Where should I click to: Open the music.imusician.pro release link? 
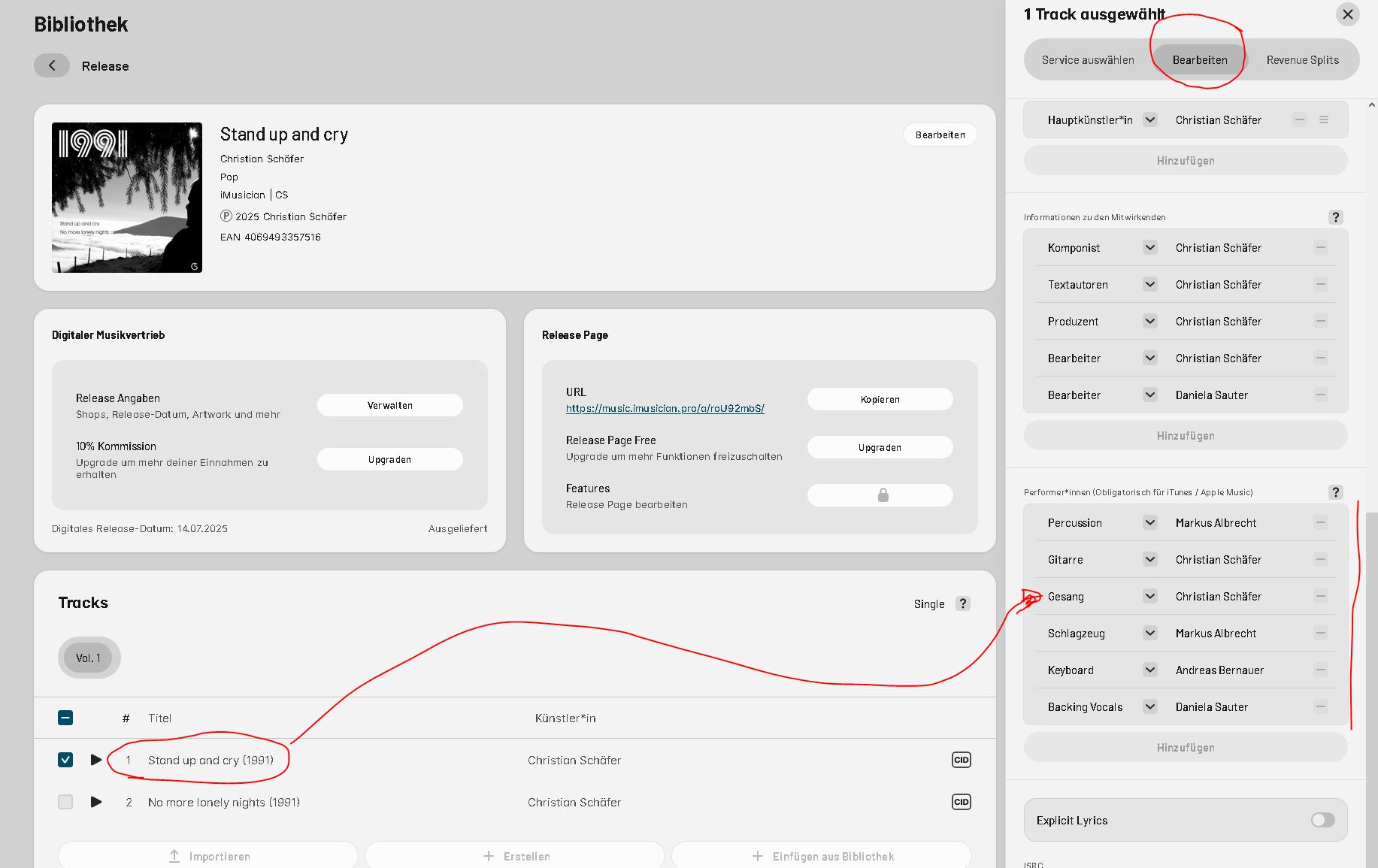(665, 408)
